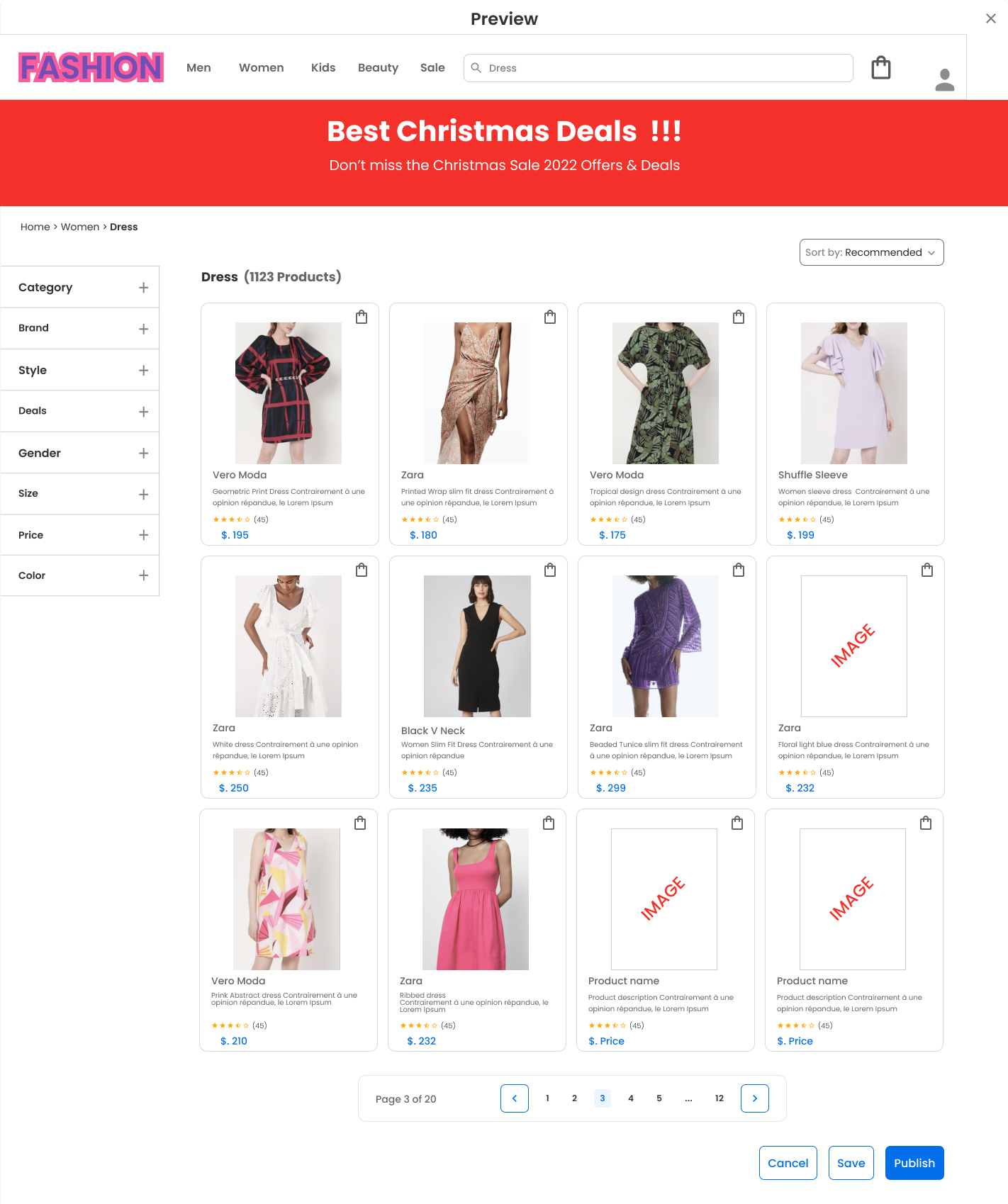Click the Dress breadcrumb item
The height and width of the screenshot is (1204, 1008).
click(124, 227)
